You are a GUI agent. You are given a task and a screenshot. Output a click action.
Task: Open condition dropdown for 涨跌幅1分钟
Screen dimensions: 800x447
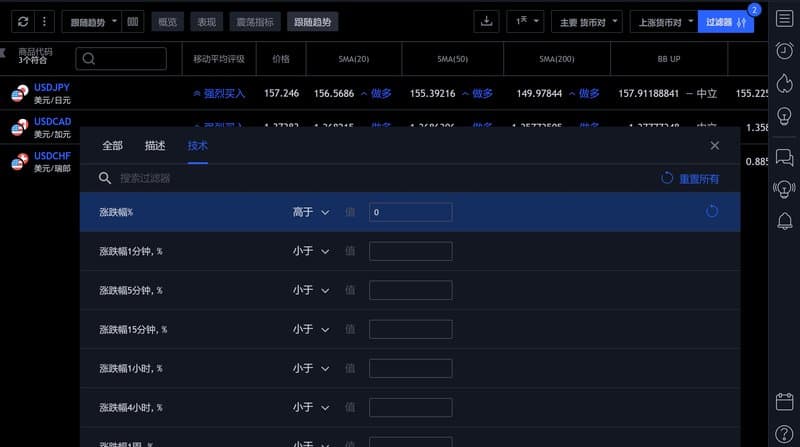311,251
